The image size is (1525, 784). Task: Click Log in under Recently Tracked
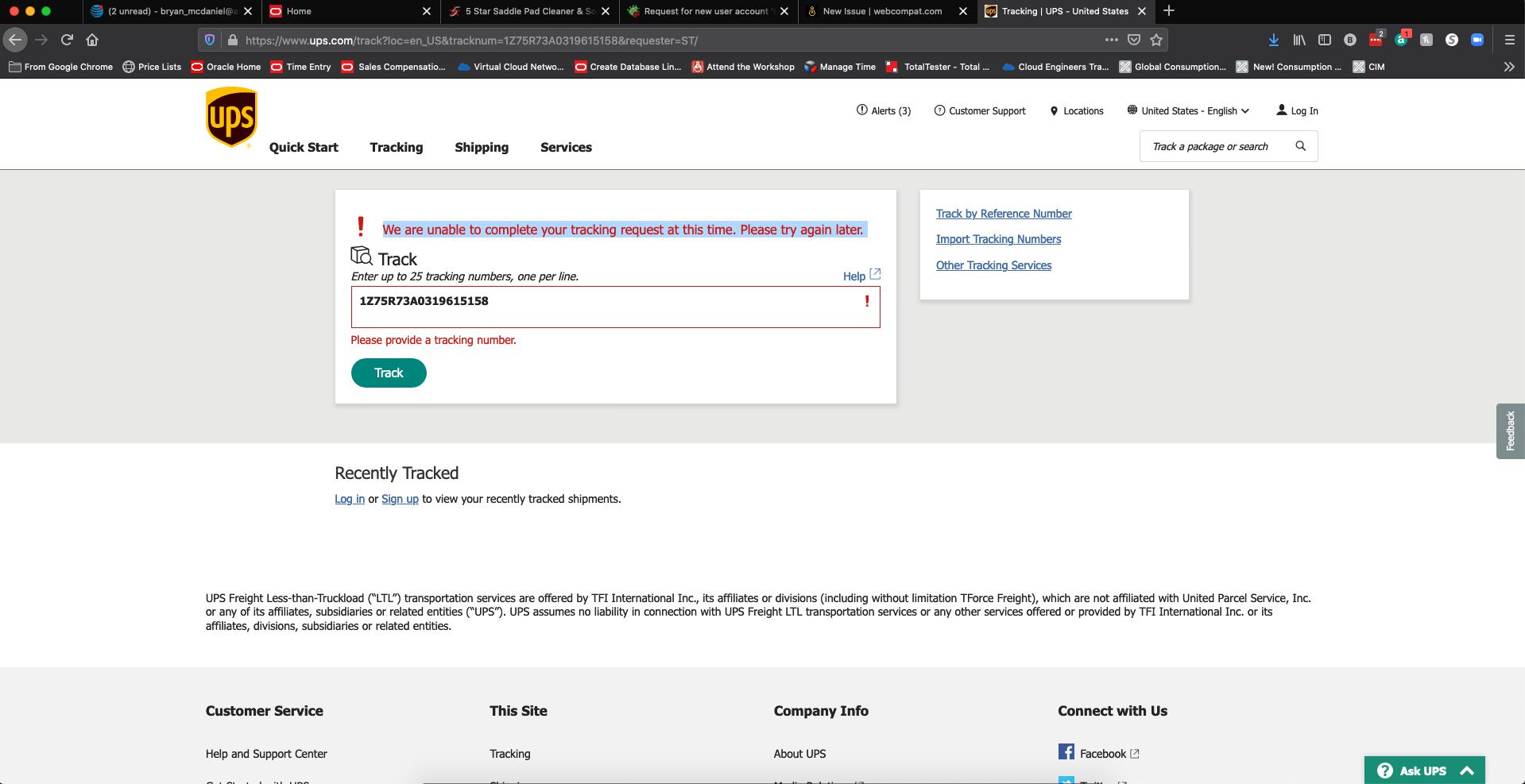tap(350, 499)
